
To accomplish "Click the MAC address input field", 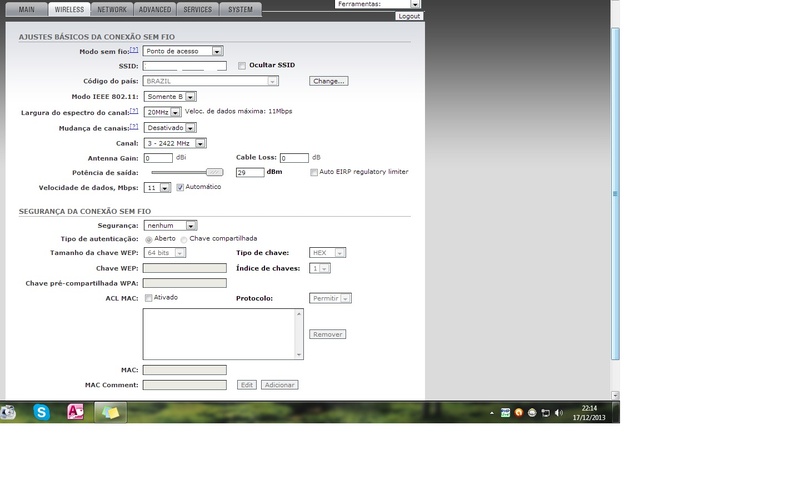I will tap(185, 370).
